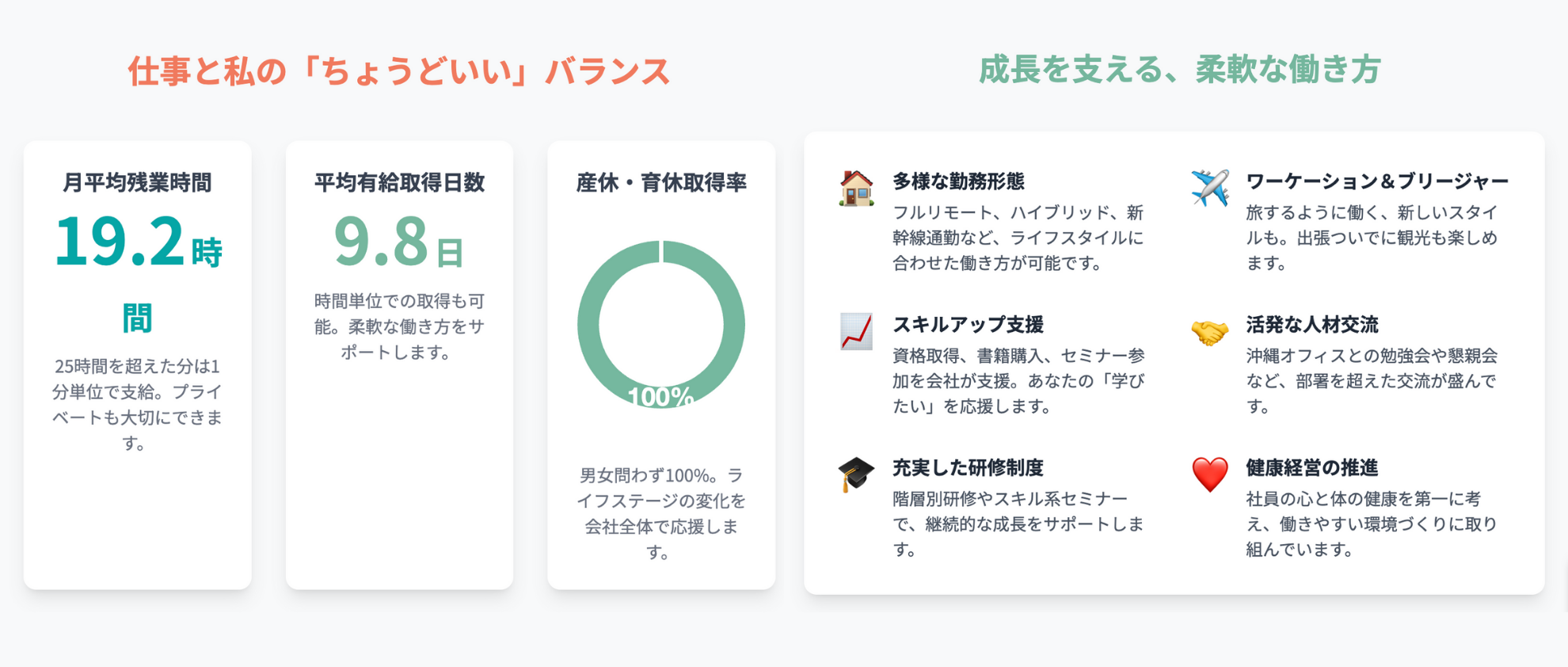This screenshot has width=1568, height=667.
Task: Click the ワーケーション＆ブリージャー heading
Action: (x=1376, y=181)
